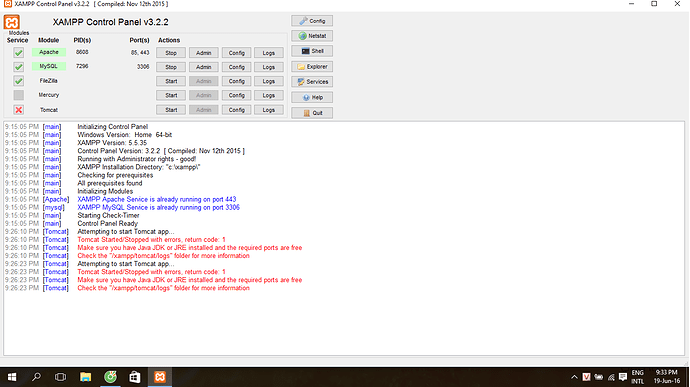
Task: Toggle the FileZilla service checkbox
Action: pos(18,81)
